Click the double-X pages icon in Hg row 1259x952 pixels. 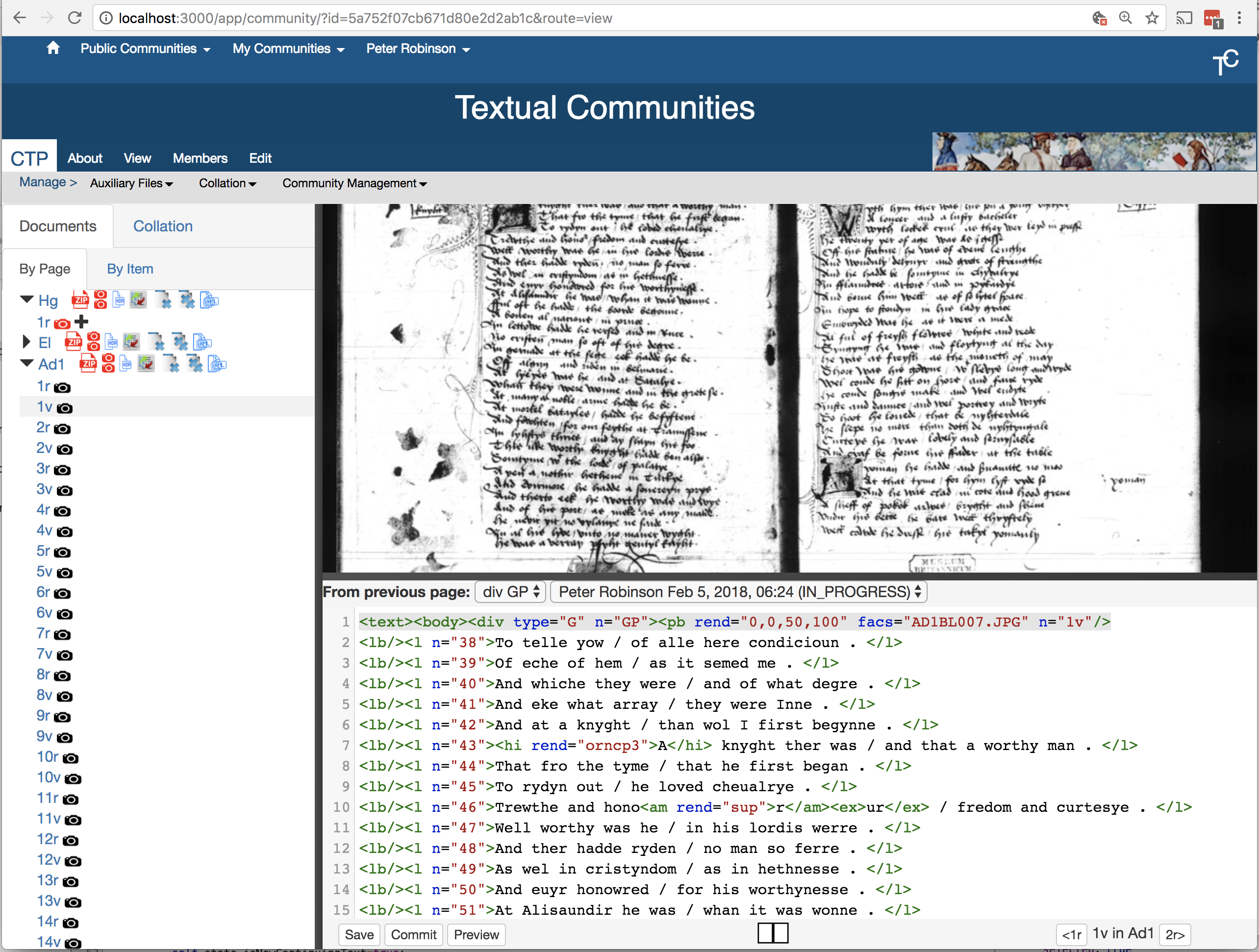187,300
